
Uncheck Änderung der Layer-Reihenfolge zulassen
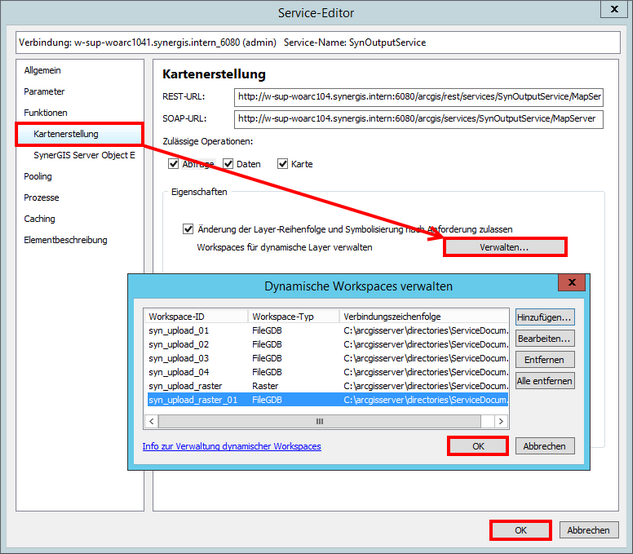(188, 229)
